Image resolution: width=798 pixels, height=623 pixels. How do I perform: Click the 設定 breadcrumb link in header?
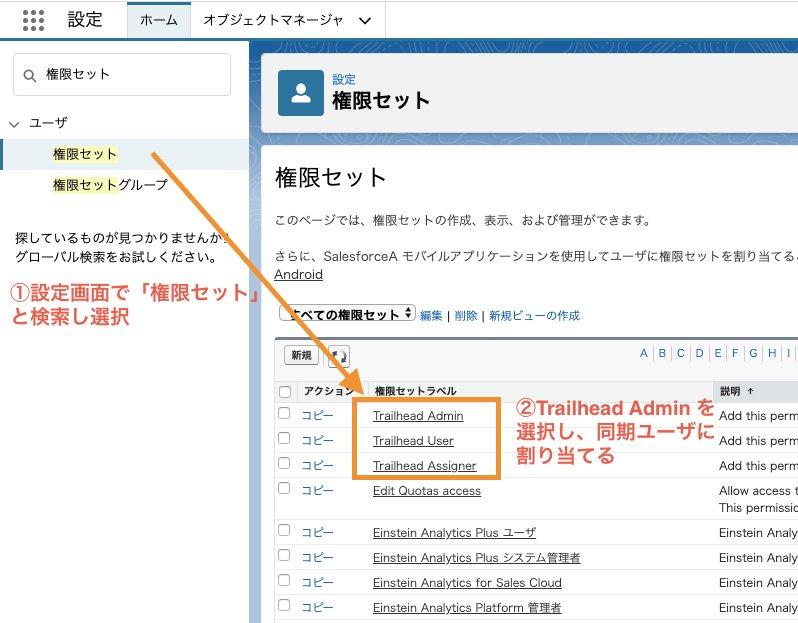click(344, 79)
